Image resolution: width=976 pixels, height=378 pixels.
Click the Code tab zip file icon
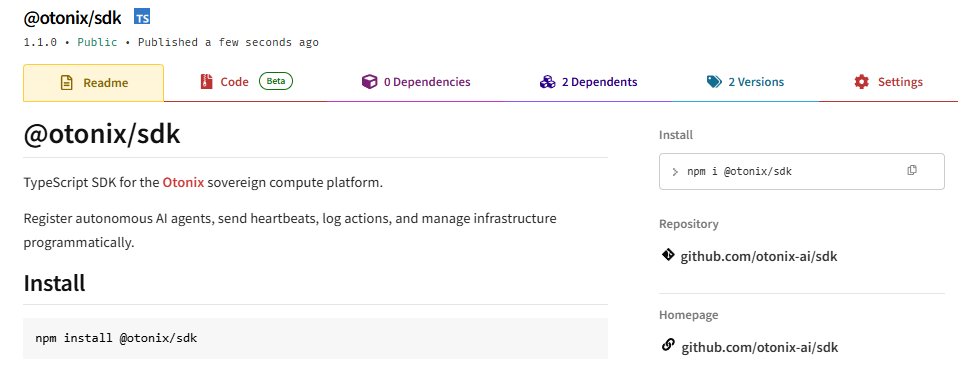tap(207, 82)
